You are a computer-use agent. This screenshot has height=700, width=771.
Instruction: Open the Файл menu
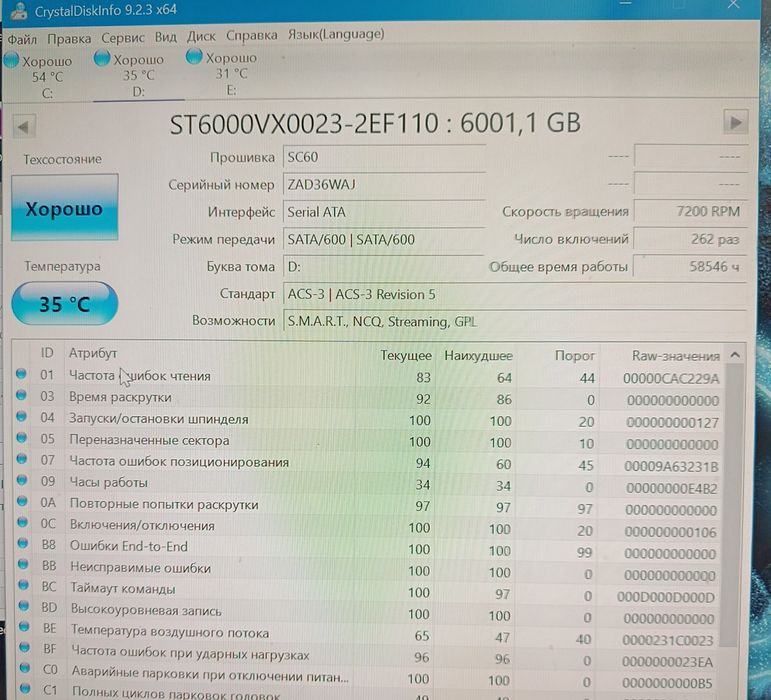22,39
